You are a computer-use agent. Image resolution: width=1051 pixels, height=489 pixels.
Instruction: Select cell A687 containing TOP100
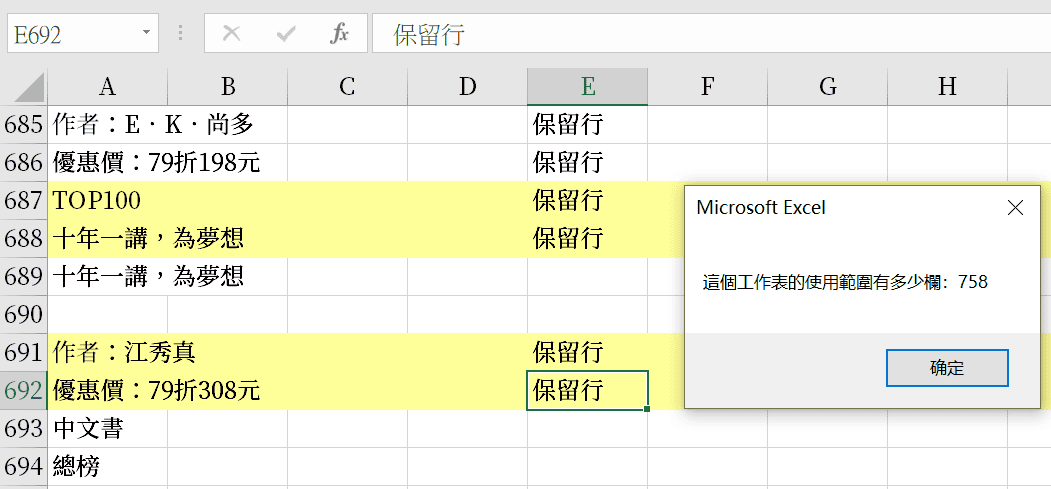coord(107,200)
